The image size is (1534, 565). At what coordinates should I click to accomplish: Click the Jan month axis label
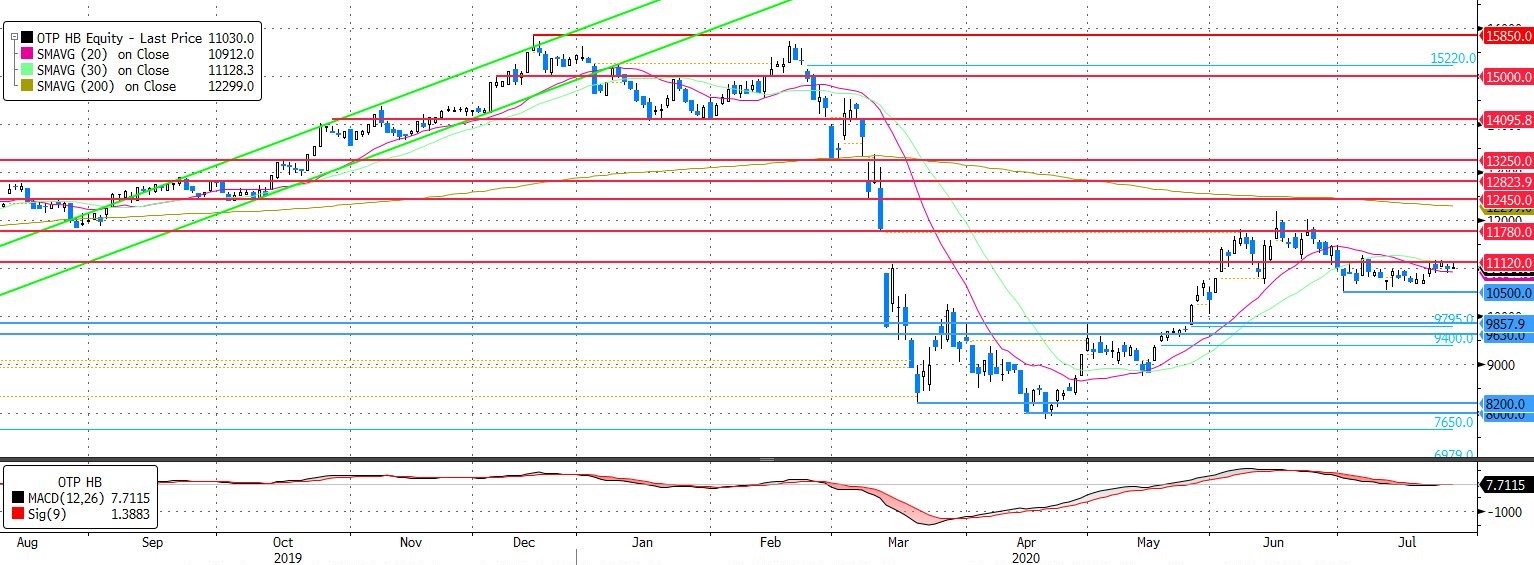tap(644, 542)
